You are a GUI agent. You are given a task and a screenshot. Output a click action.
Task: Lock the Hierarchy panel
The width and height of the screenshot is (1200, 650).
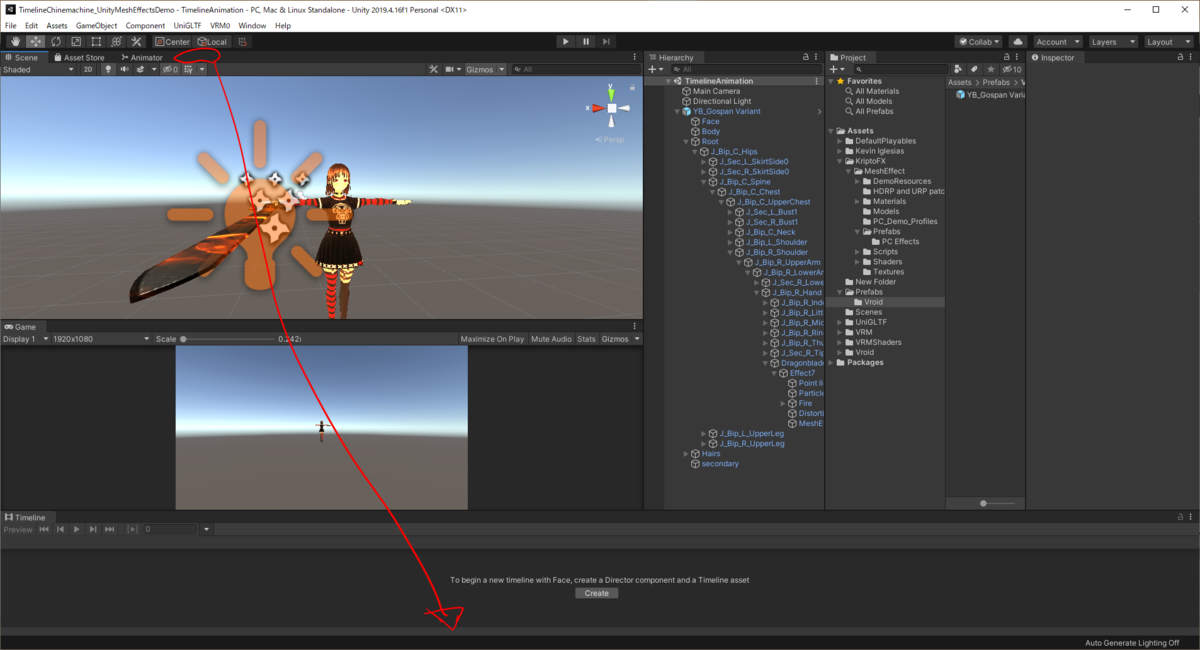[806, 57]
